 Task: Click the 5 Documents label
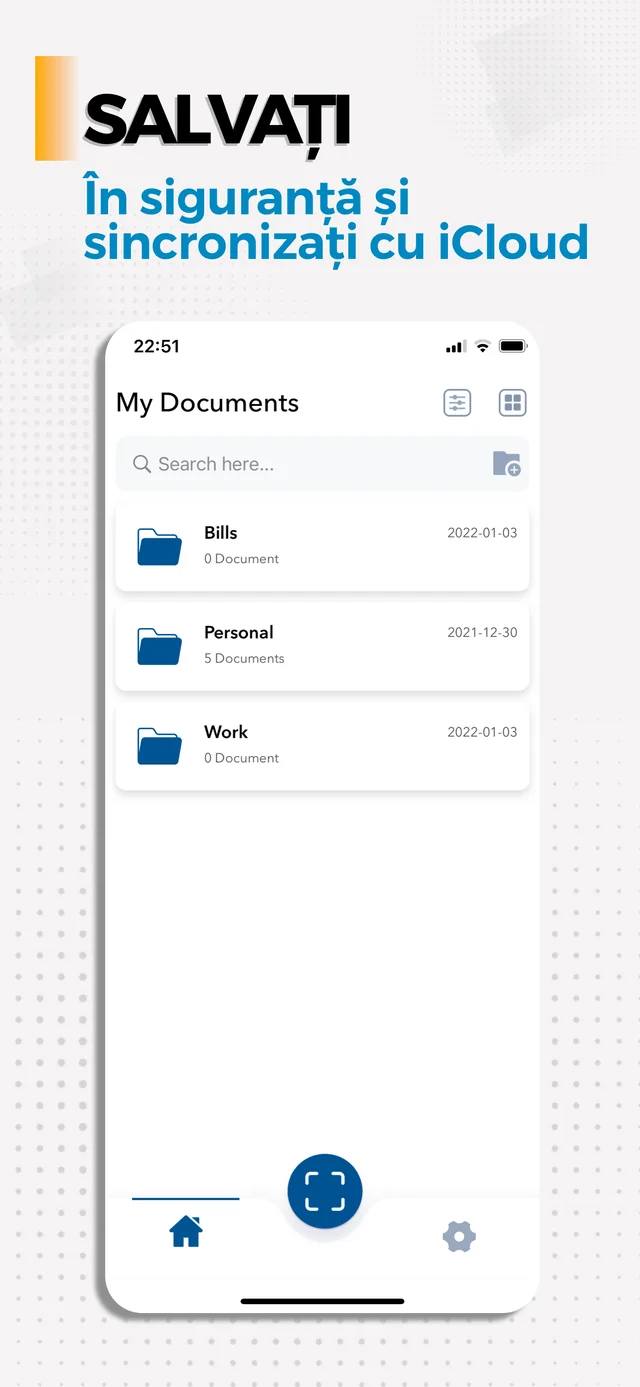click(244, 658)
